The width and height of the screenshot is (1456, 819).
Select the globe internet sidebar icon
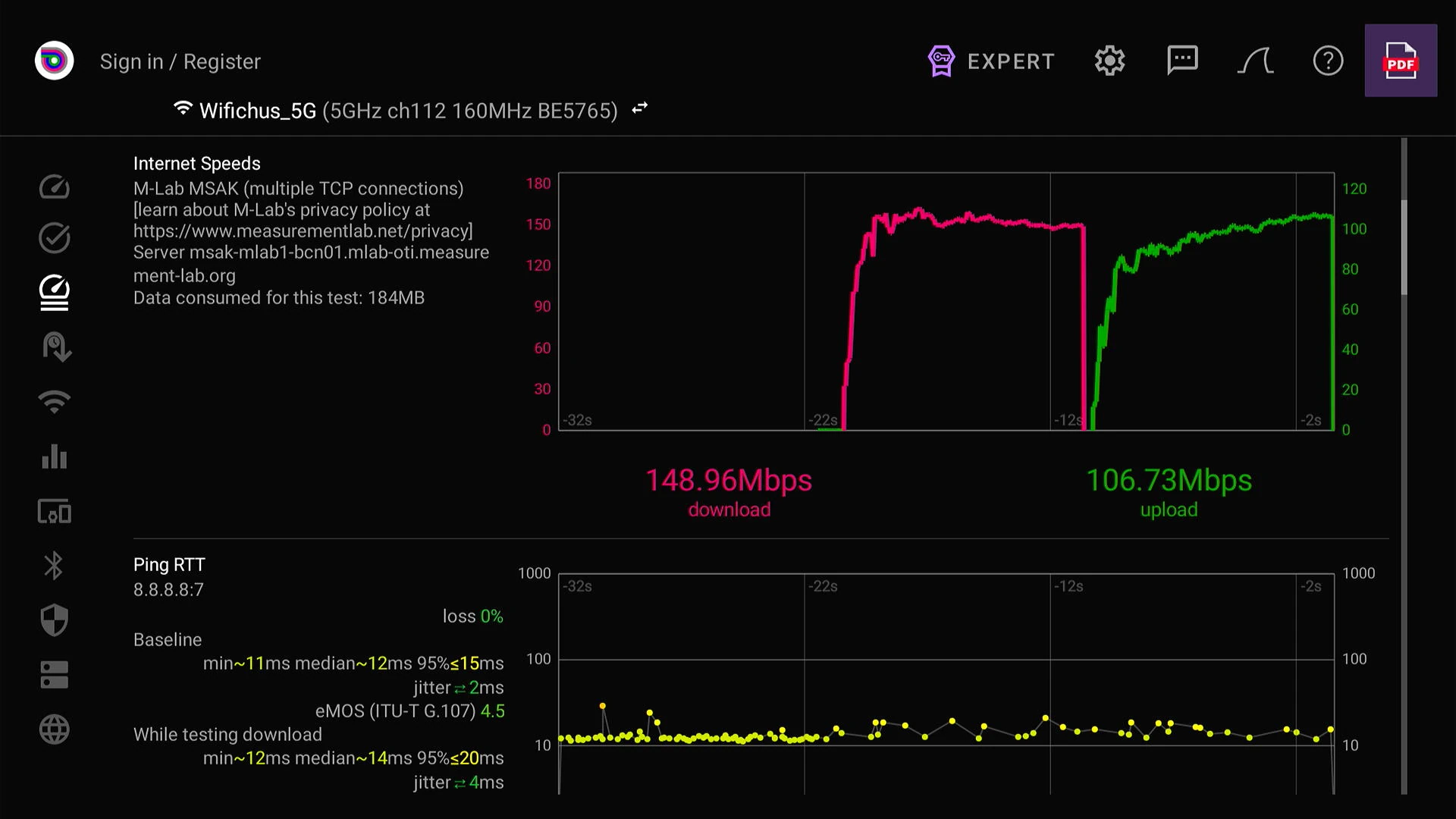coord(54,730)
